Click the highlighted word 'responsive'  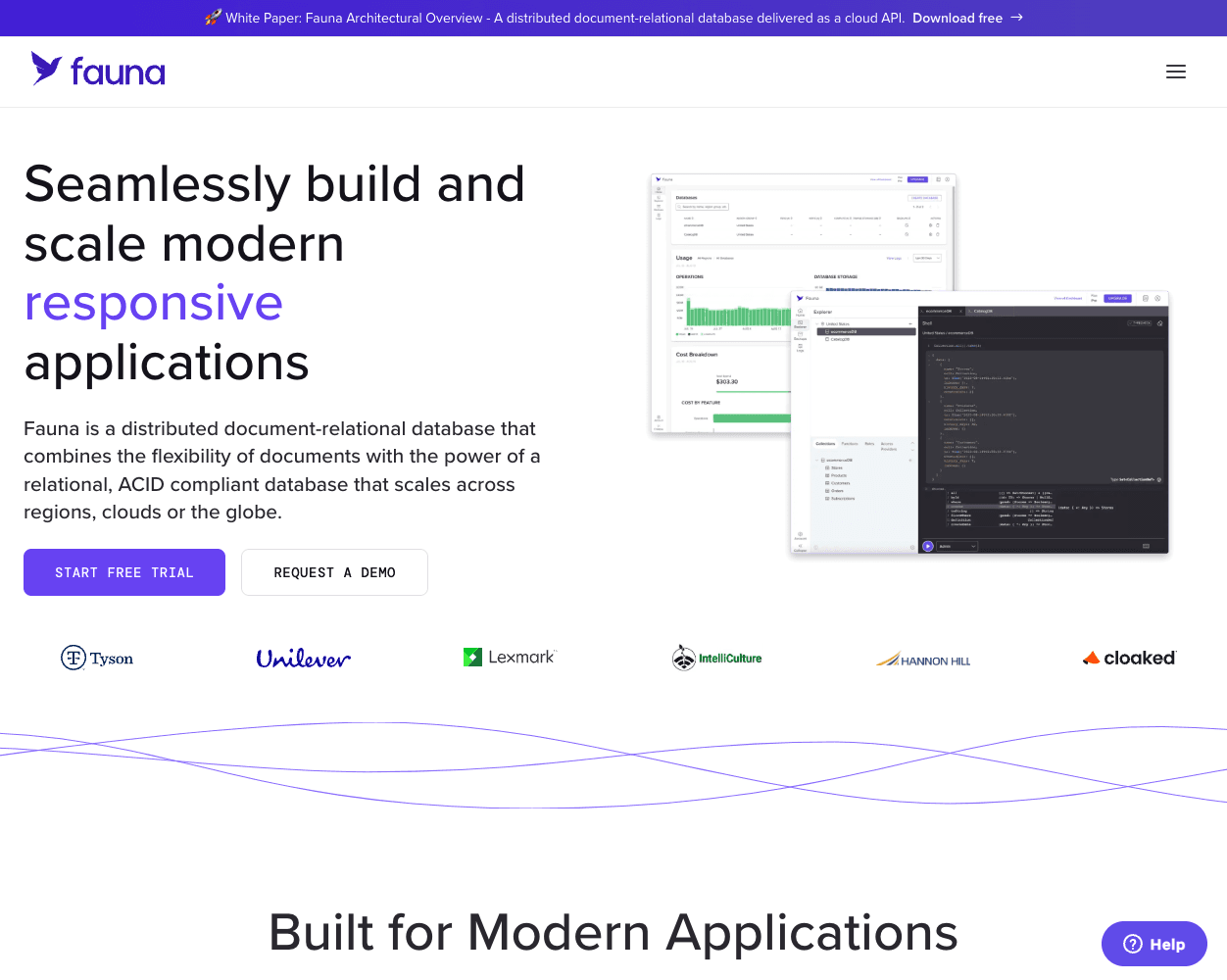coord(154,303)
